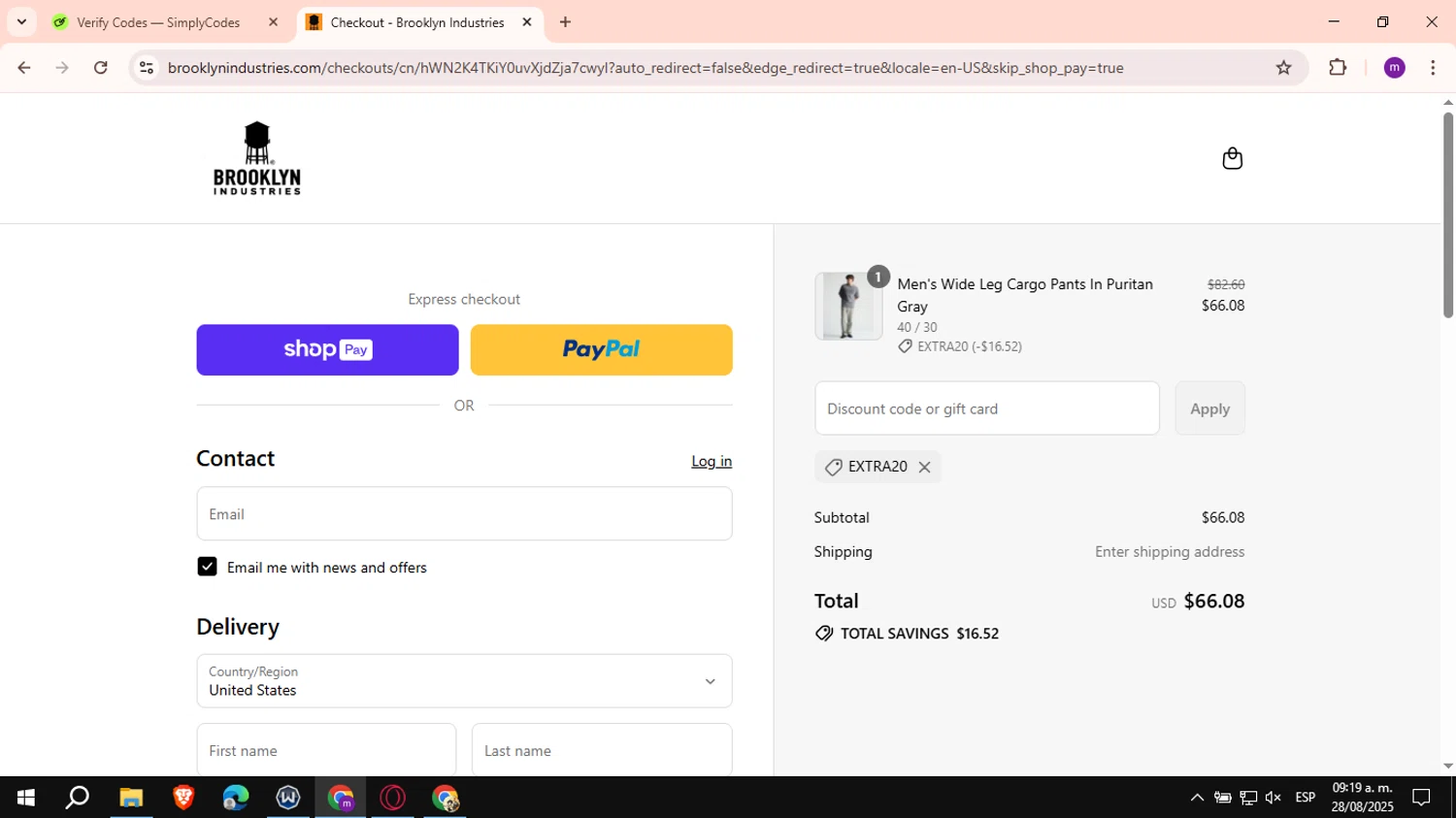The image size is (1456, 818).
Task: Click the TOTAL SAVINGS $16.52 text
Action: 919,634
